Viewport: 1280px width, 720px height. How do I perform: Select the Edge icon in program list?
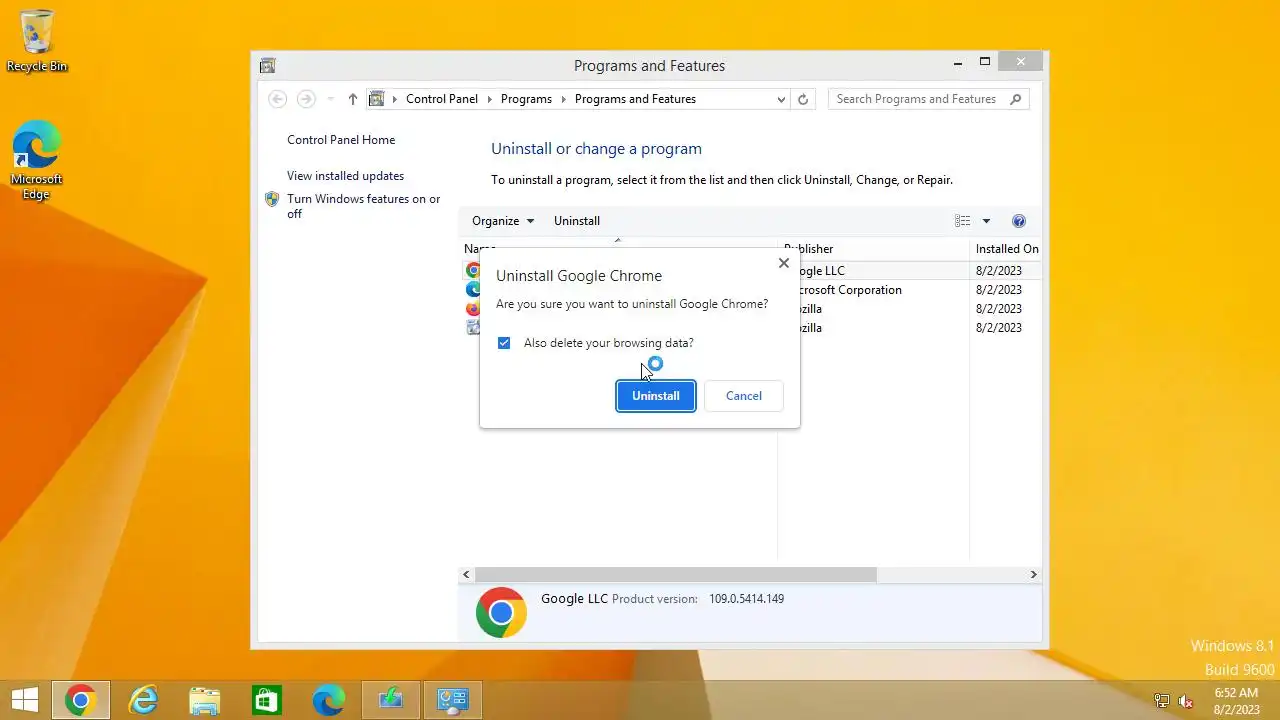click(473, 289)
